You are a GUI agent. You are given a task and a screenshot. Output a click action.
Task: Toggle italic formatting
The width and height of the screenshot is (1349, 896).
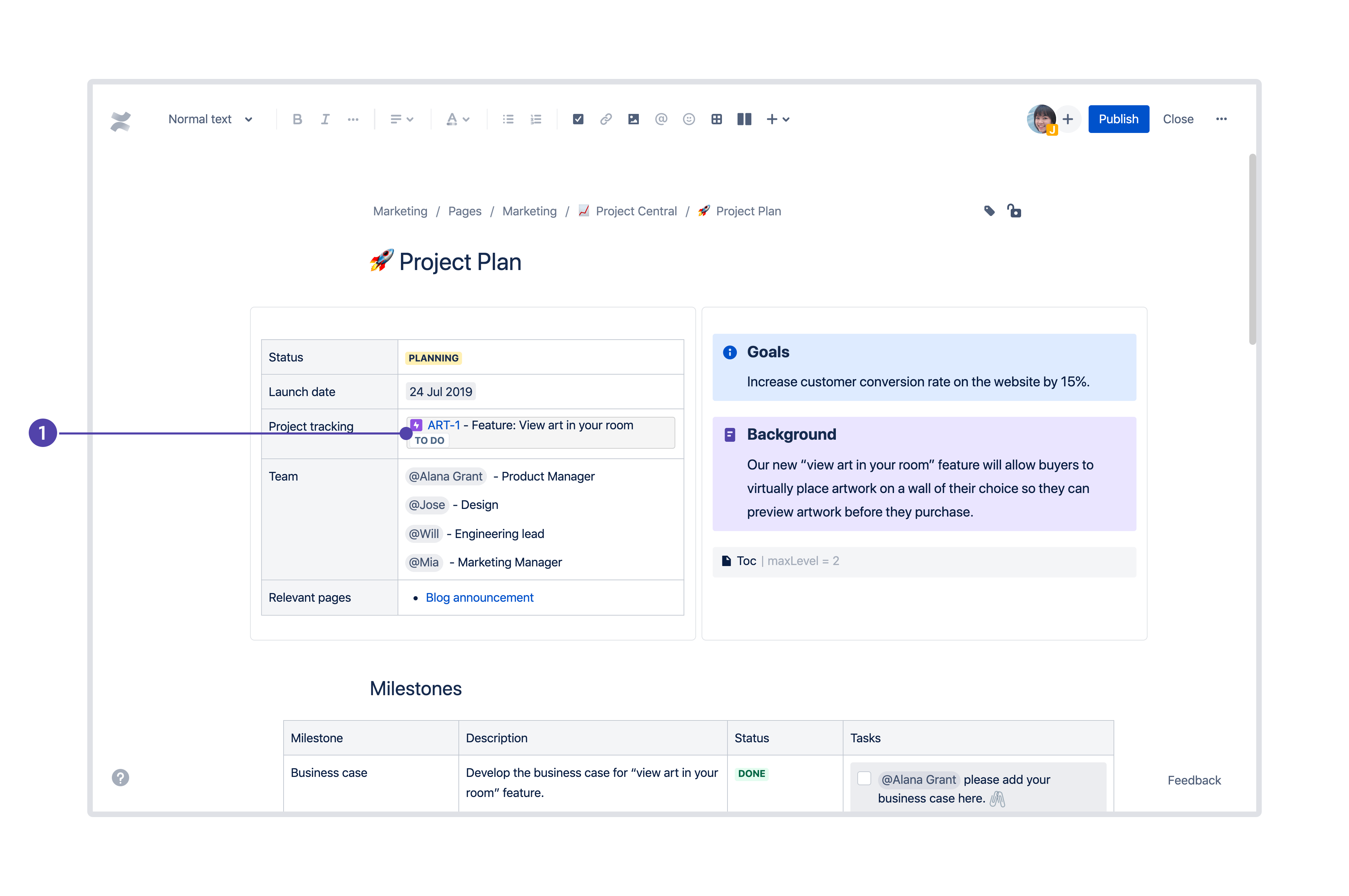tap(325, 119)
